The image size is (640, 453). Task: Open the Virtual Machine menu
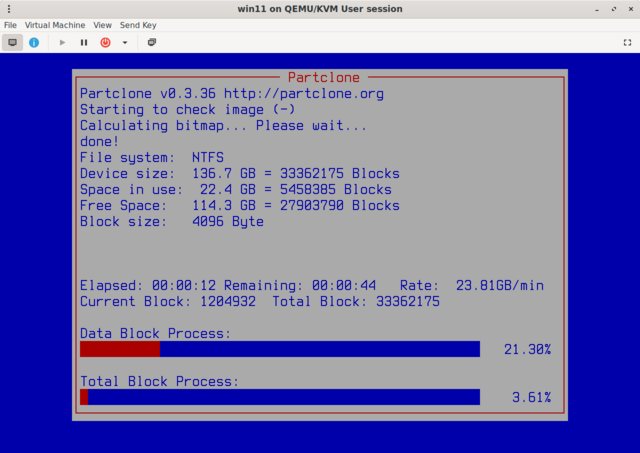pyautogui.click(x=55, y=24)
